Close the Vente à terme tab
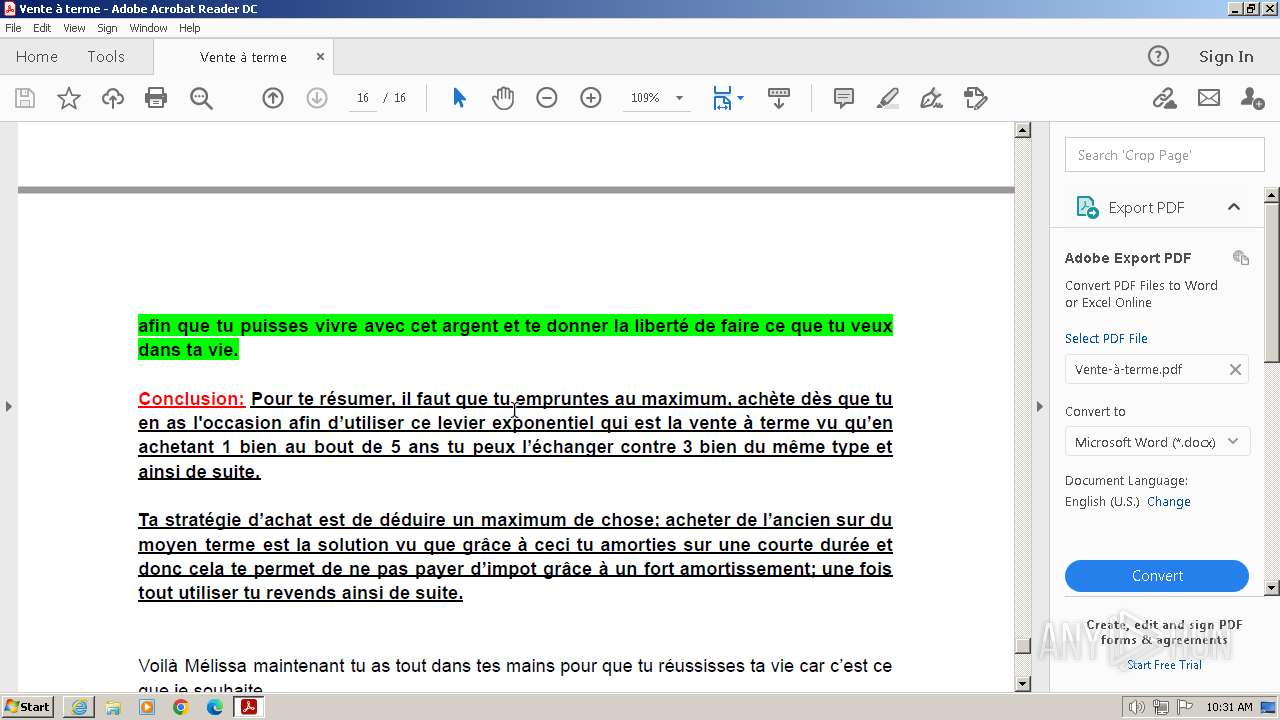 pyautogui.click(x=320, y=57)
